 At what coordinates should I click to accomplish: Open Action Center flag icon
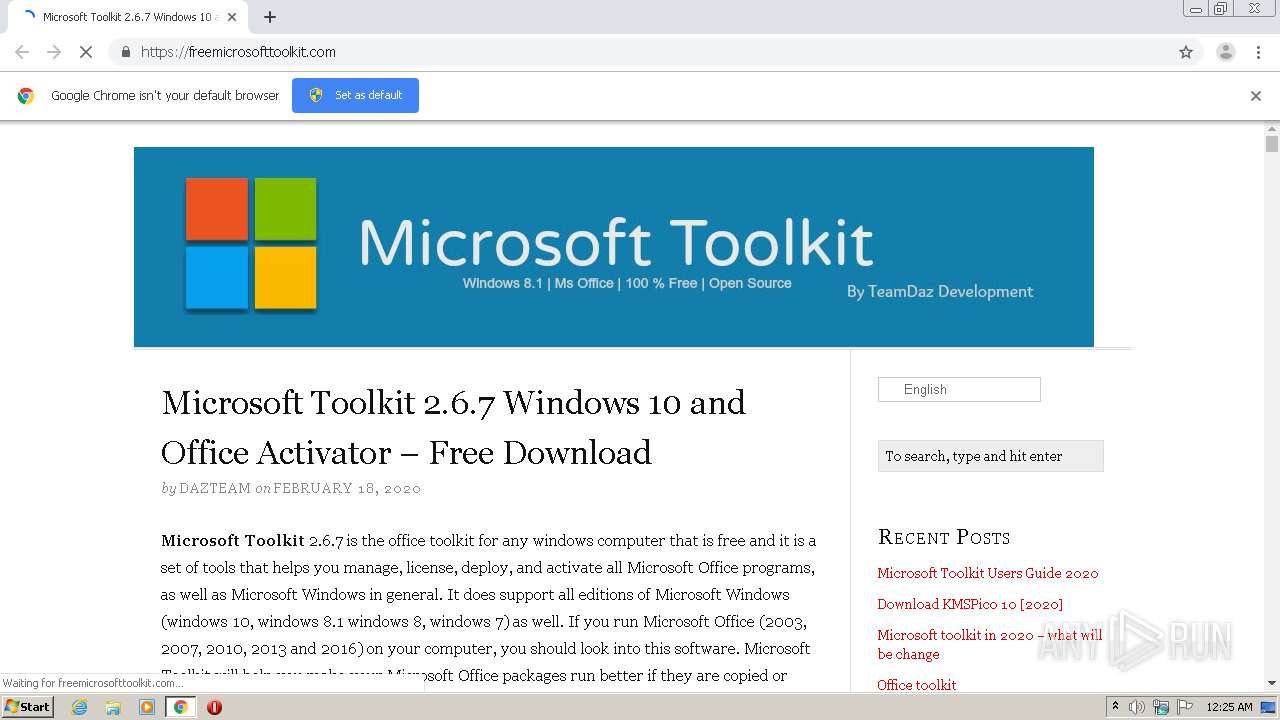[1185, 707]
